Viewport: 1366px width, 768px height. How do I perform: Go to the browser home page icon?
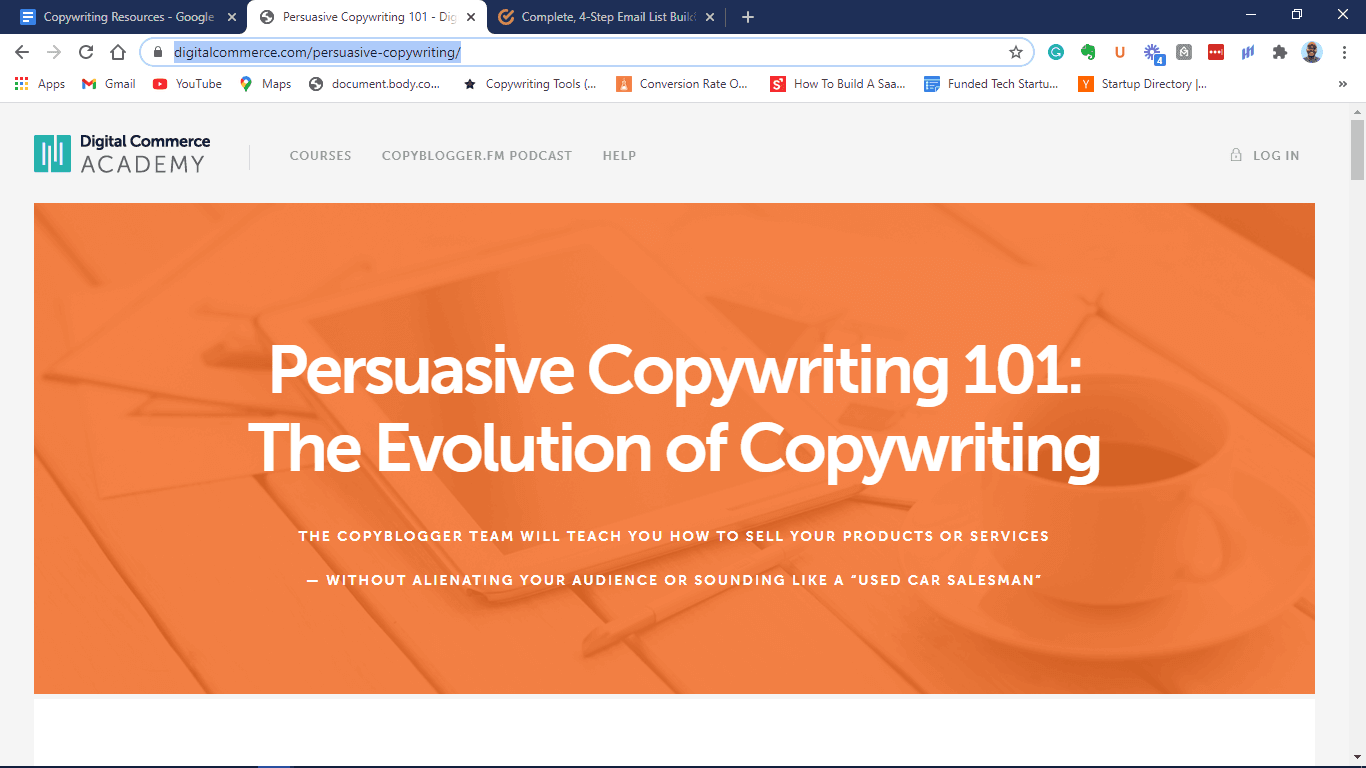(118, 52)
